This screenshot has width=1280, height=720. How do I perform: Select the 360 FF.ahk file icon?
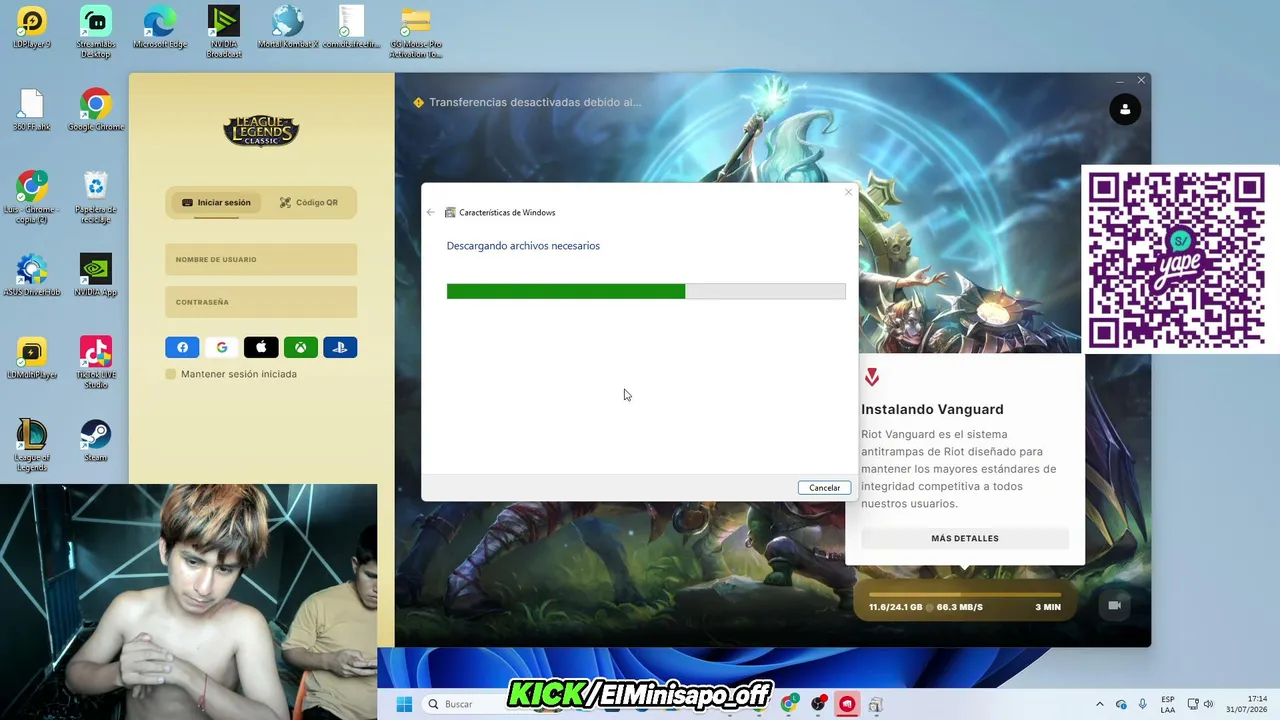coord(32,110)
